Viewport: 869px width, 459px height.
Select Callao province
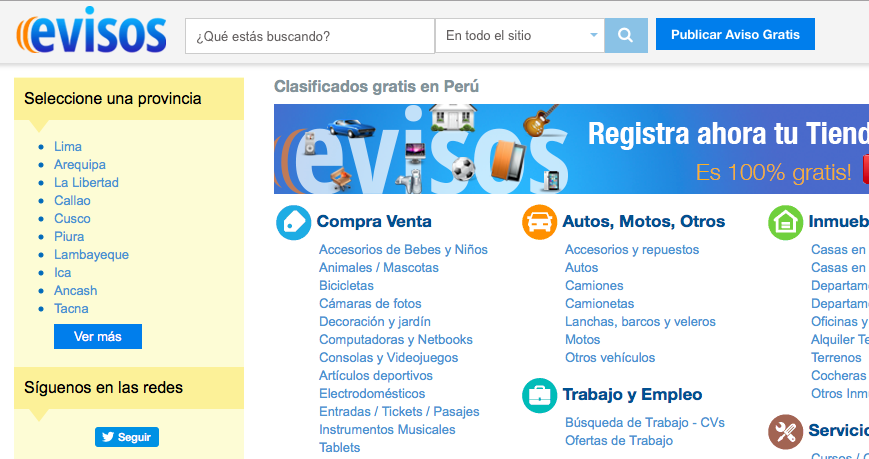72,201
